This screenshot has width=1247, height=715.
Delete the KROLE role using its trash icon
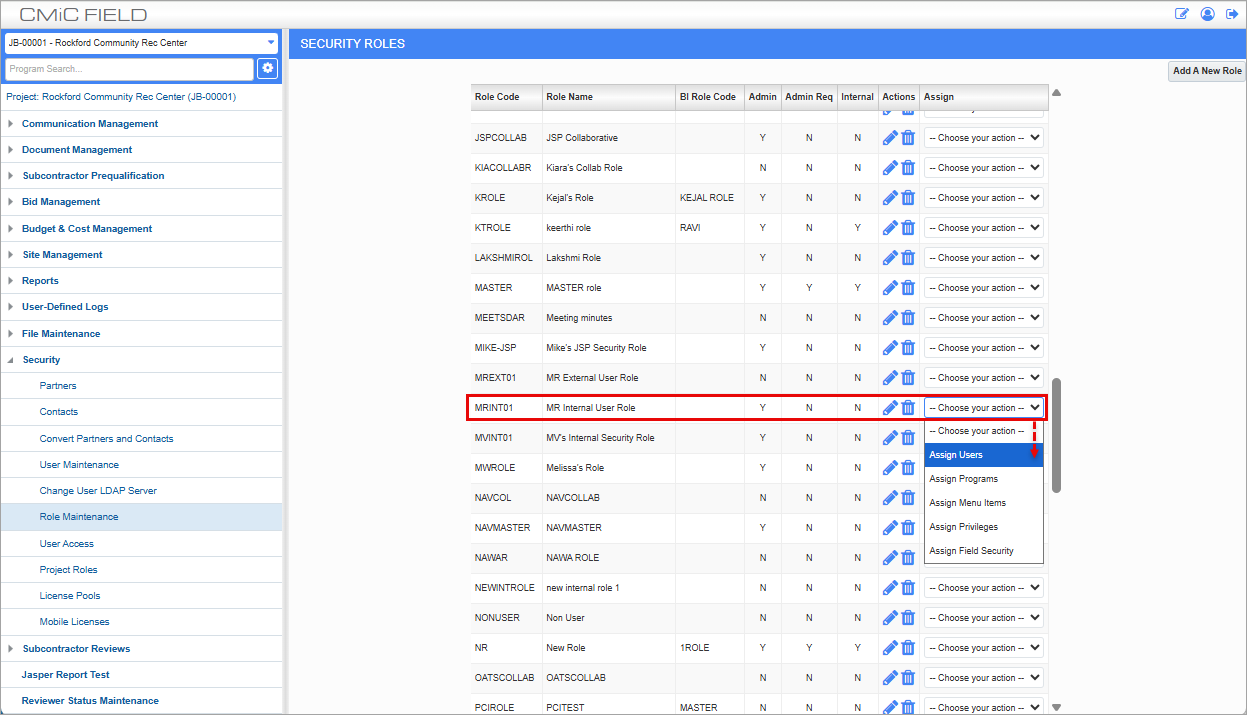[x=908, y=198]
